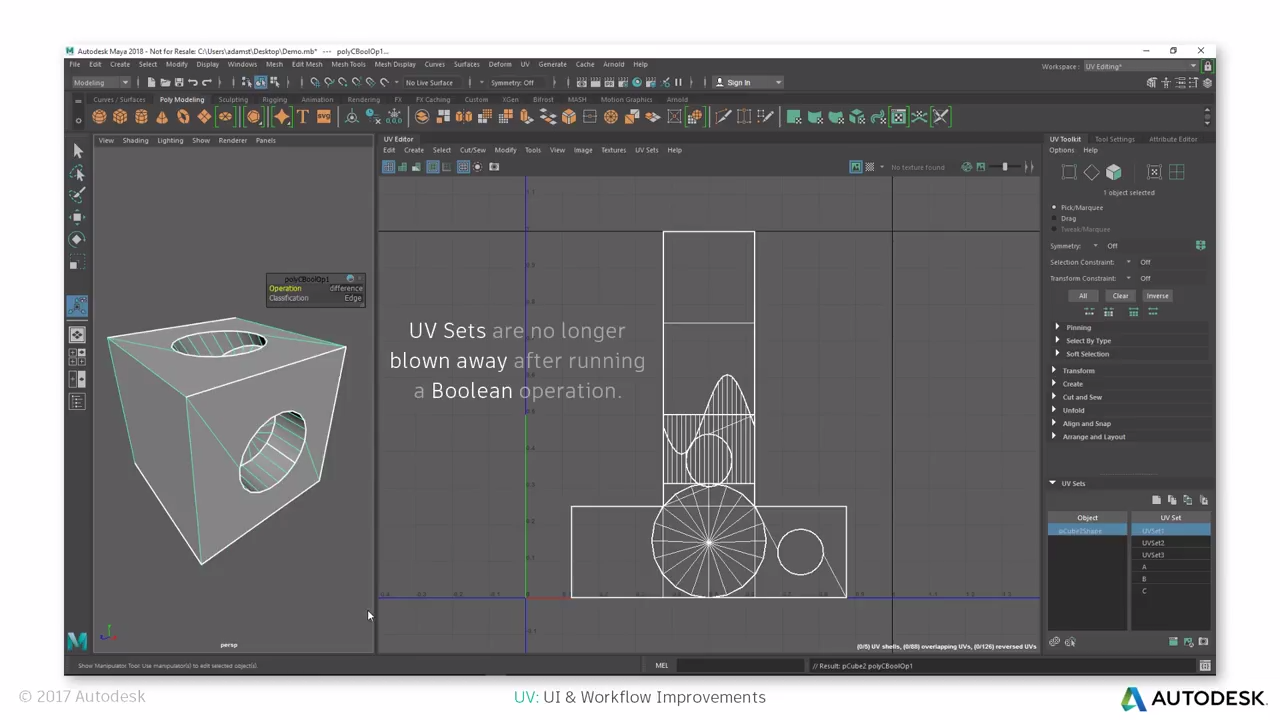Open the Cut/Sew menu in UV Editor
Viewport: 1280px width, 720px height.
pos(472,150)
